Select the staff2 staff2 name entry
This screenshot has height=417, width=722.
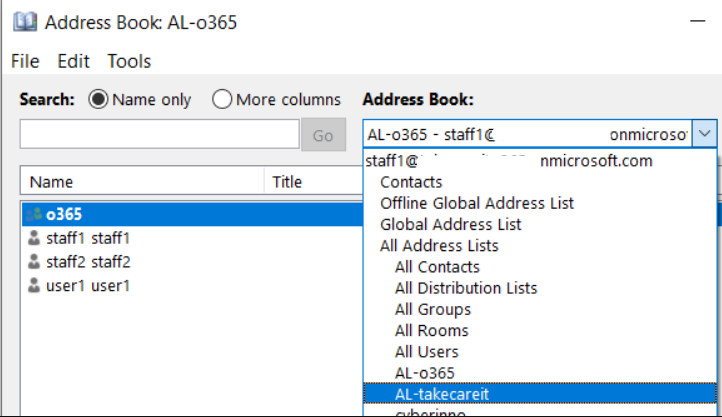point(88,262)
